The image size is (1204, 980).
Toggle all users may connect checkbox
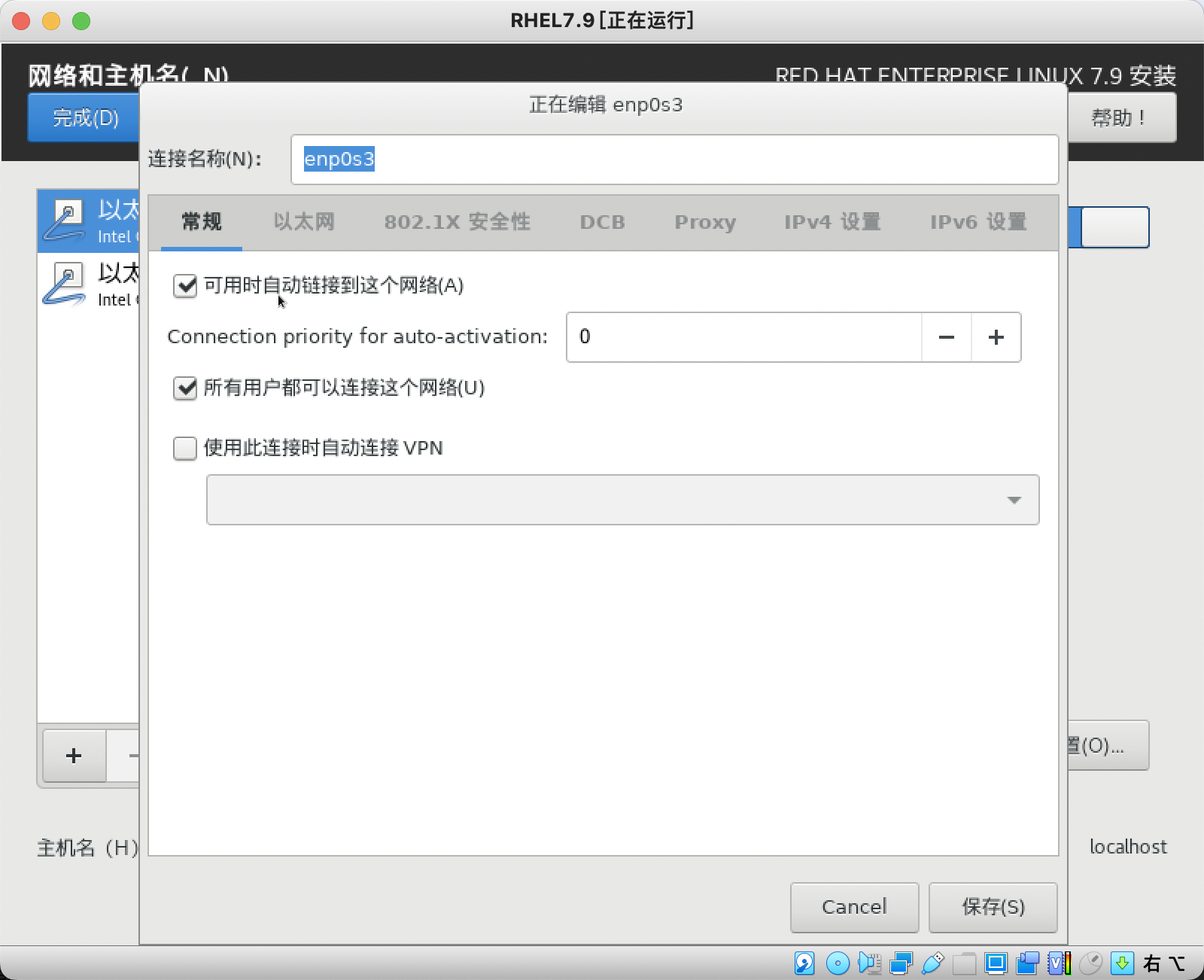(185, 388)
